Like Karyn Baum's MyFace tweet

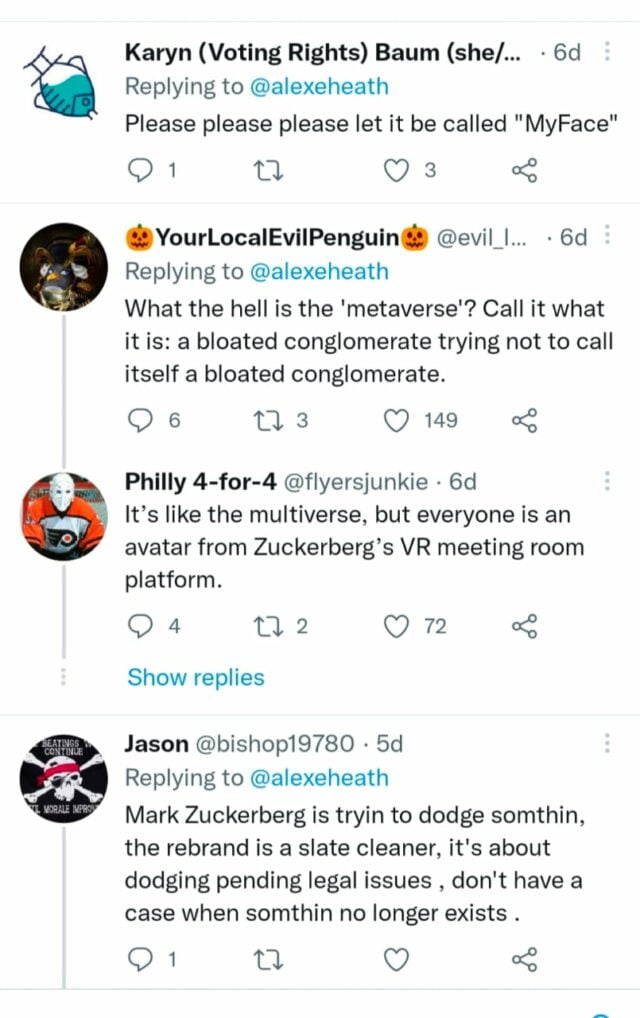coord(398,171)
